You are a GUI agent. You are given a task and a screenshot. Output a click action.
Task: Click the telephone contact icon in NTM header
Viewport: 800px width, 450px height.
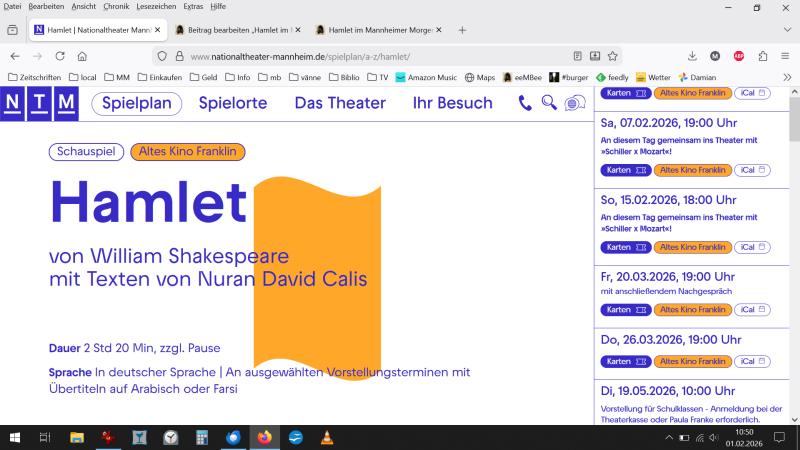coord(525,102)
